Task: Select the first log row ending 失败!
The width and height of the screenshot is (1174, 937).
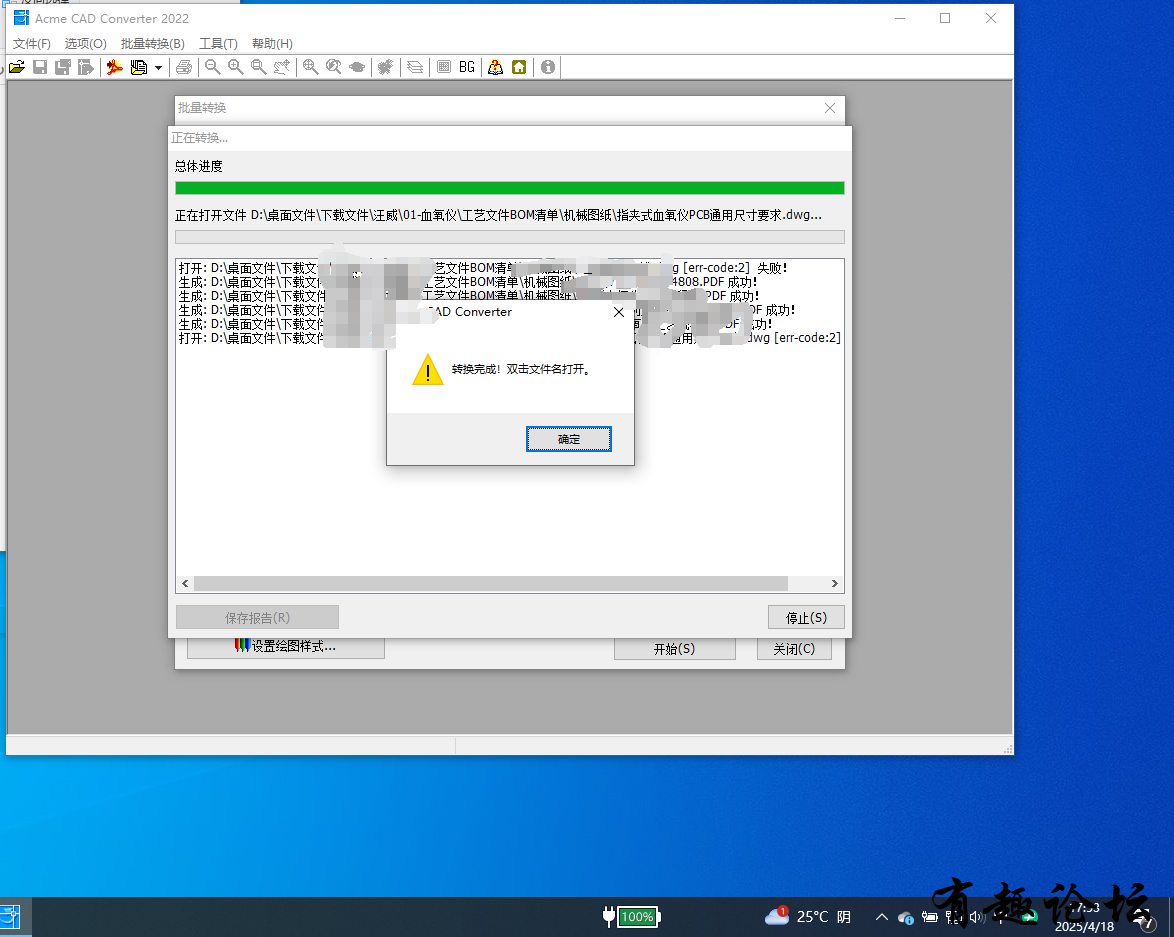Action: click(483, 268)
